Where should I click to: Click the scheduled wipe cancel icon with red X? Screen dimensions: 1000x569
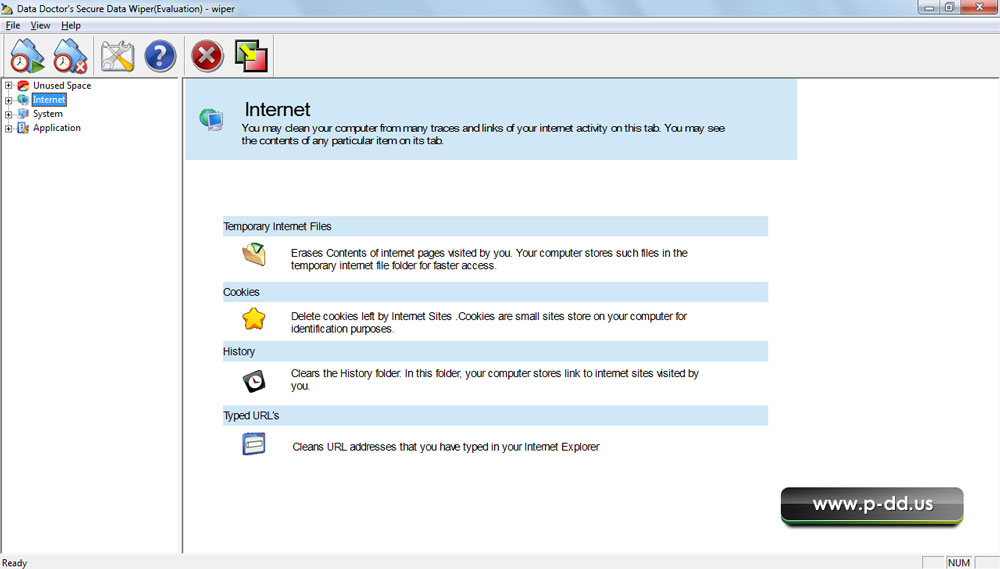point(70,56)
